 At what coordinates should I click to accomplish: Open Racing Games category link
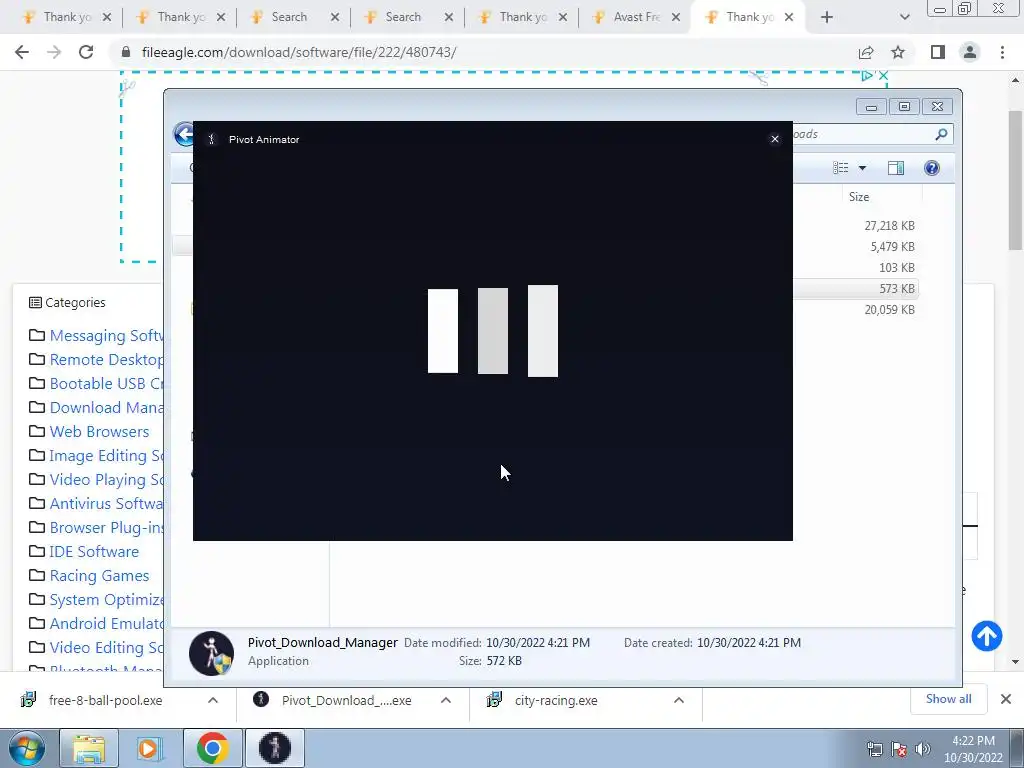pyautogui.click(x=99, y=576)
